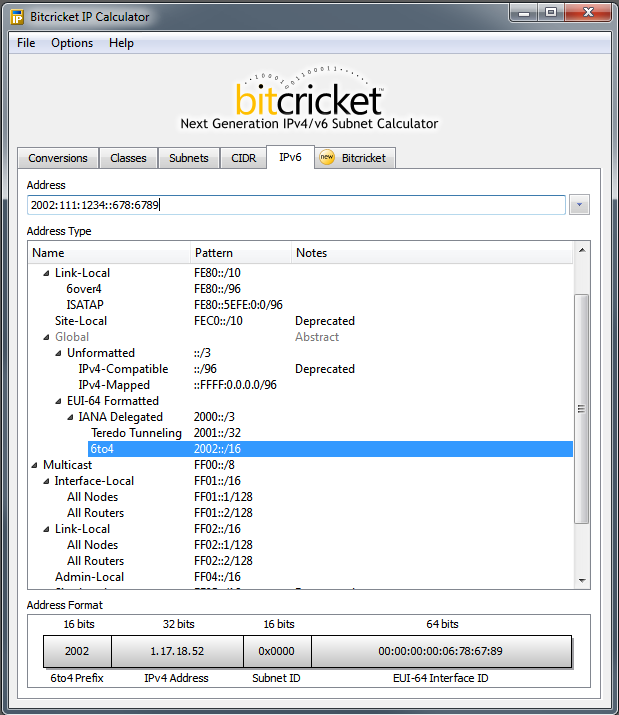Maximize the Bitcricket IP Calculator window
The height and width of the screenshot is (715, 619).
coord(551,12)
